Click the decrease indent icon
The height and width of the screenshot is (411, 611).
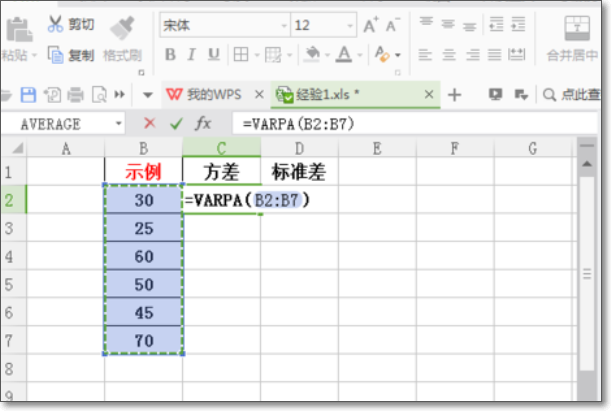(496, 24)
